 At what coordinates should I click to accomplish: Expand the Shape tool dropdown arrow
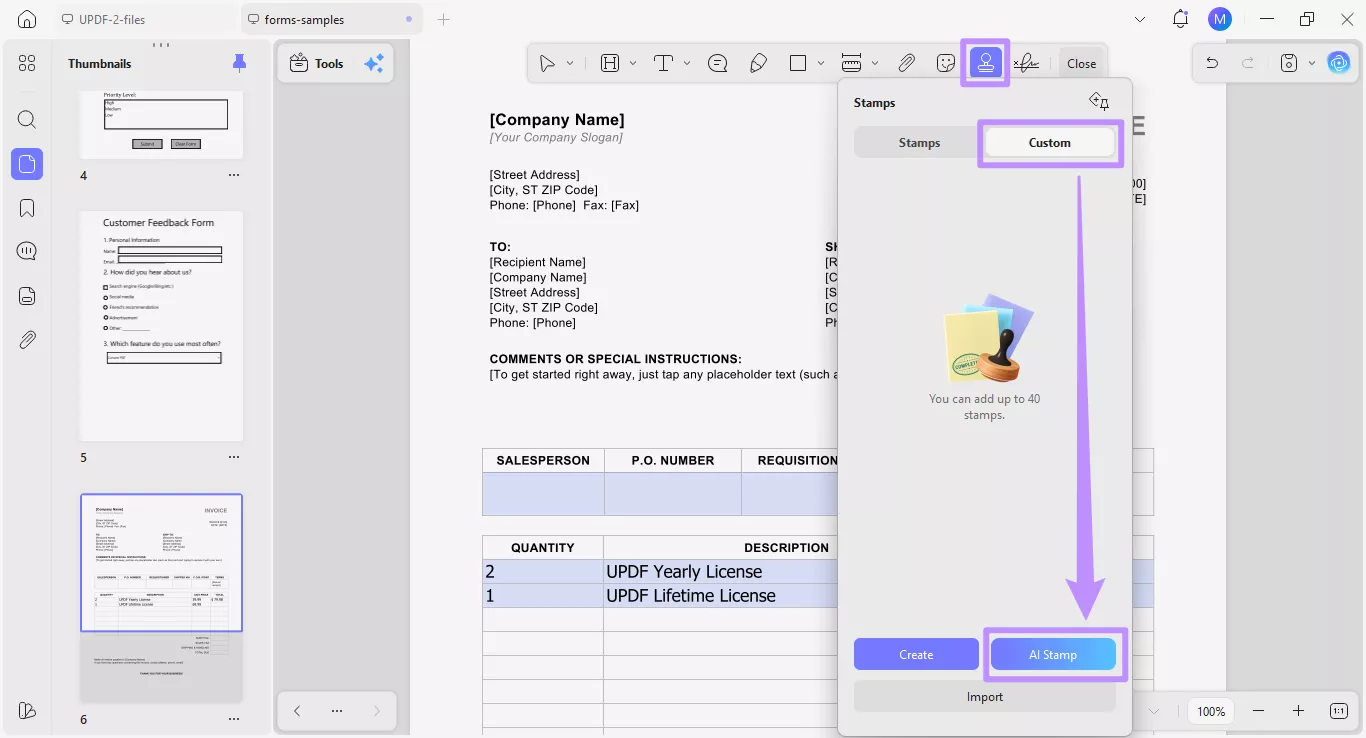coord(820,62)
